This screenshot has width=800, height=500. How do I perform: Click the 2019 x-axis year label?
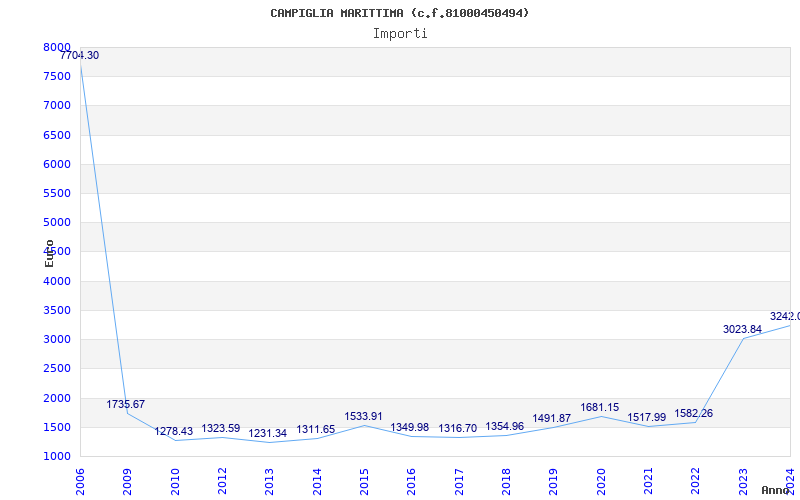click(554, 482)
